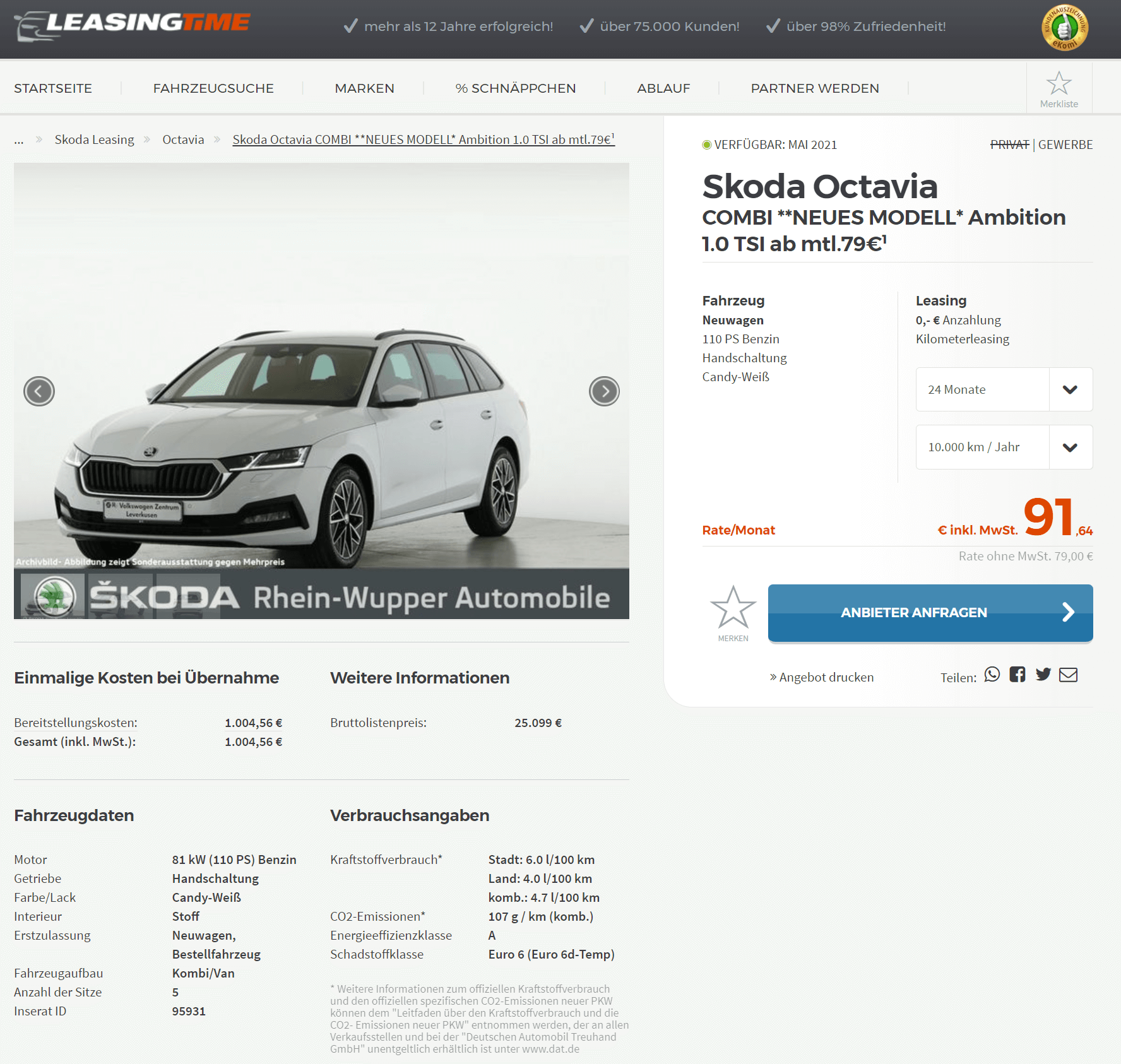Open Fahrzeugsuche menu item

[213, 88]
